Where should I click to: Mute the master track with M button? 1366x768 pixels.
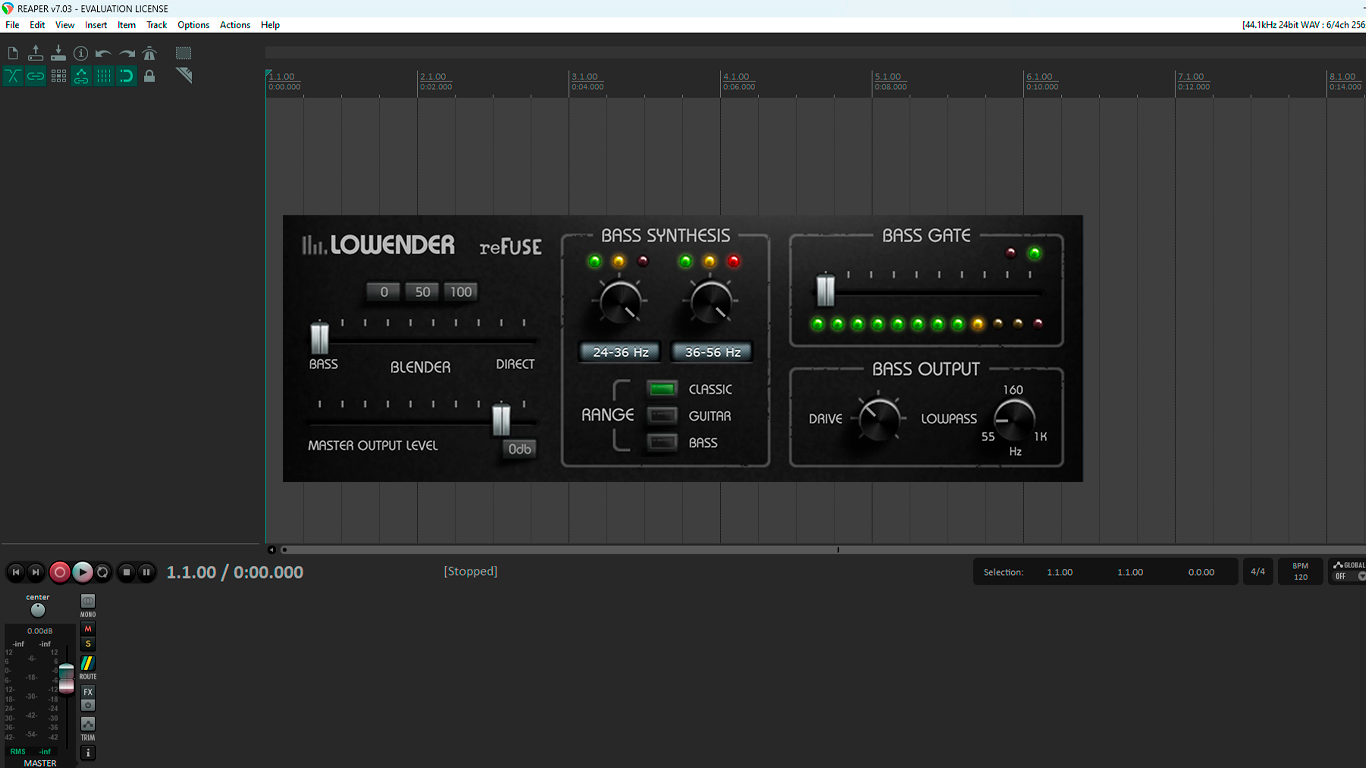pyautogui.click(x=88, y=629)
